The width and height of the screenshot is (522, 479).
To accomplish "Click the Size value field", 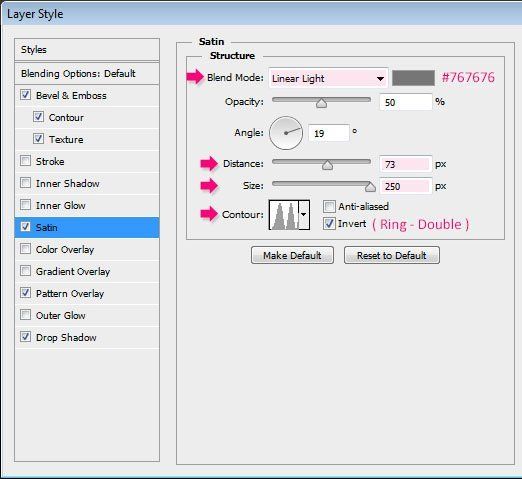I will click(x=406, y=186).
